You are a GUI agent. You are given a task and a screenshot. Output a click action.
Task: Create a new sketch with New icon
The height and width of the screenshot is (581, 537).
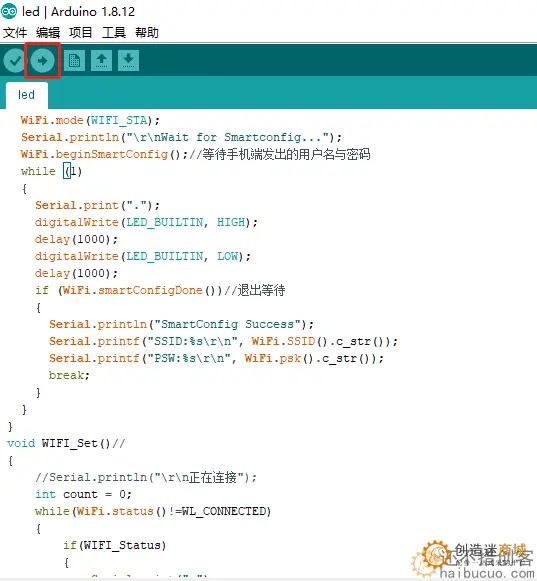(74, 60)
